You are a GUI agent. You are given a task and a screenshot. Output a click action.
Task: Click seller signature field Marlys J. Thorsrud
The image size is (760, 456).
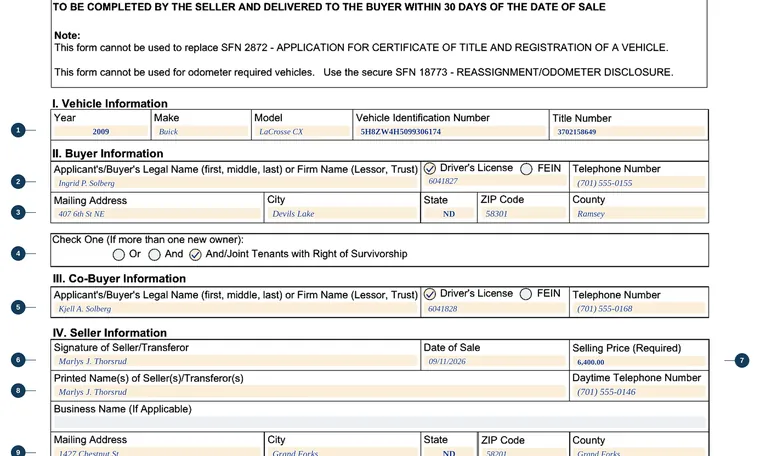tap(235, 361)
